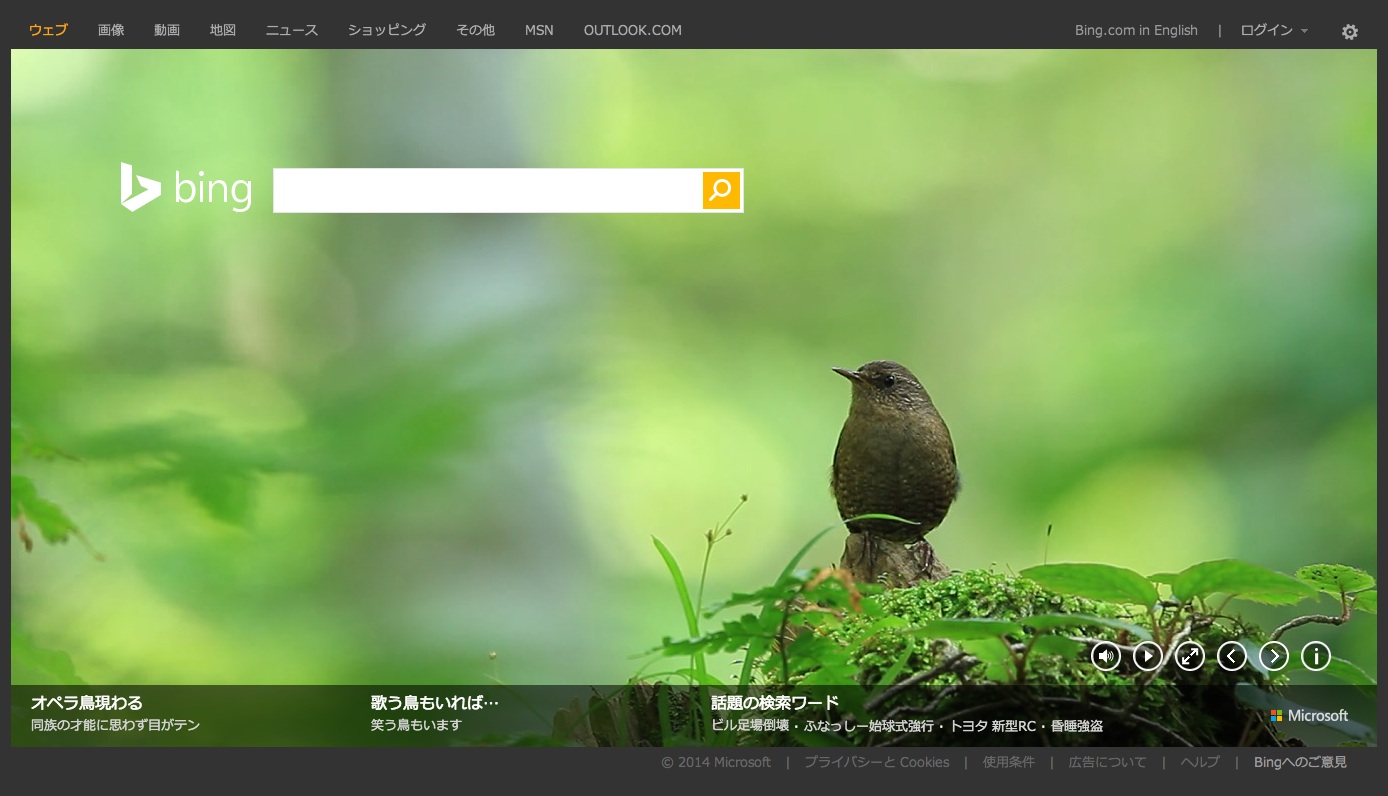Show image info with the i icon
1388x796 pixels.
point(1315,656)
